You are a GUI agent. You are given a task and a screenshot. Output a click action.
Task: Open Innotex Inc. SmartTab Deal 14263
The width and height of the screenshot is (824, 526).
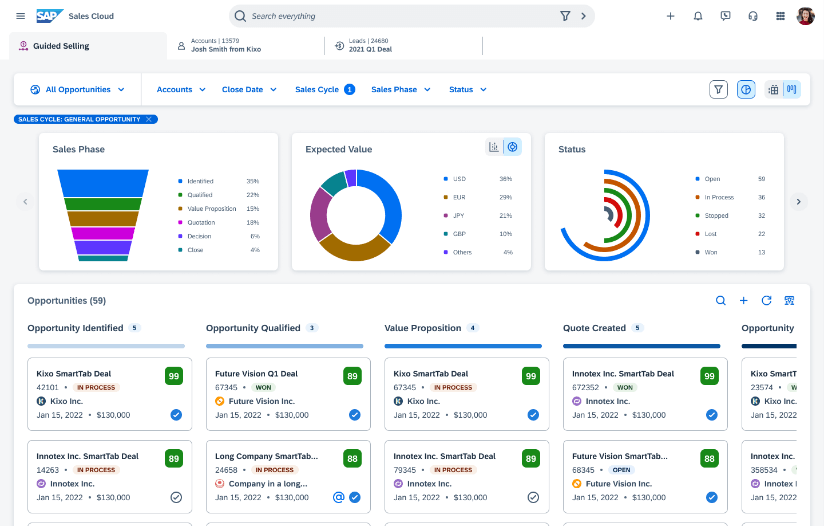point(109,477)
